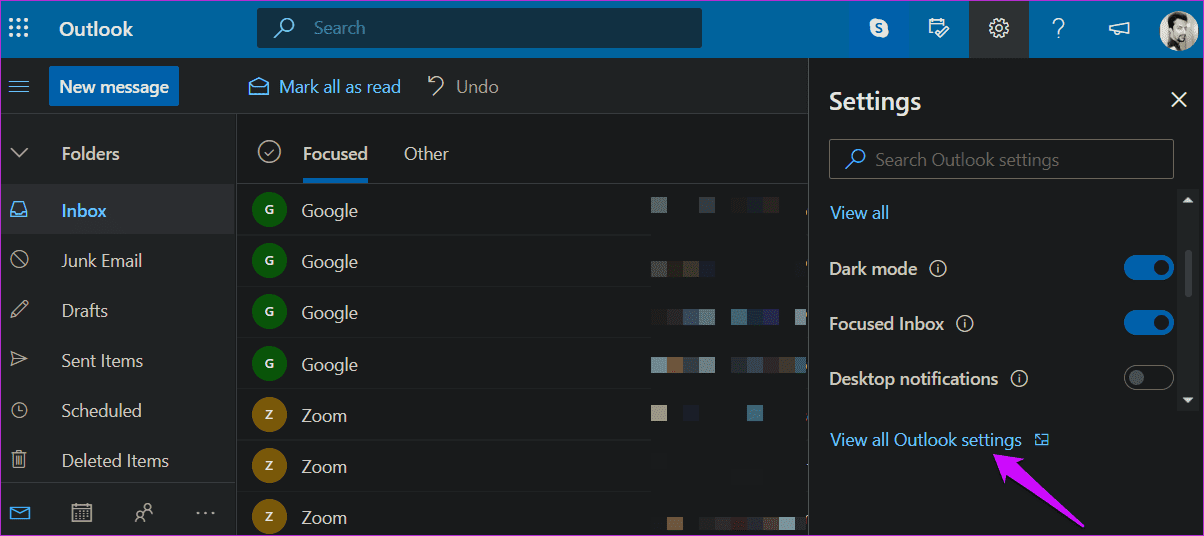The height and width of the screenshot is (536, 1204).
Task: Open the Deleted Items folder
Action: coord(118,461)
